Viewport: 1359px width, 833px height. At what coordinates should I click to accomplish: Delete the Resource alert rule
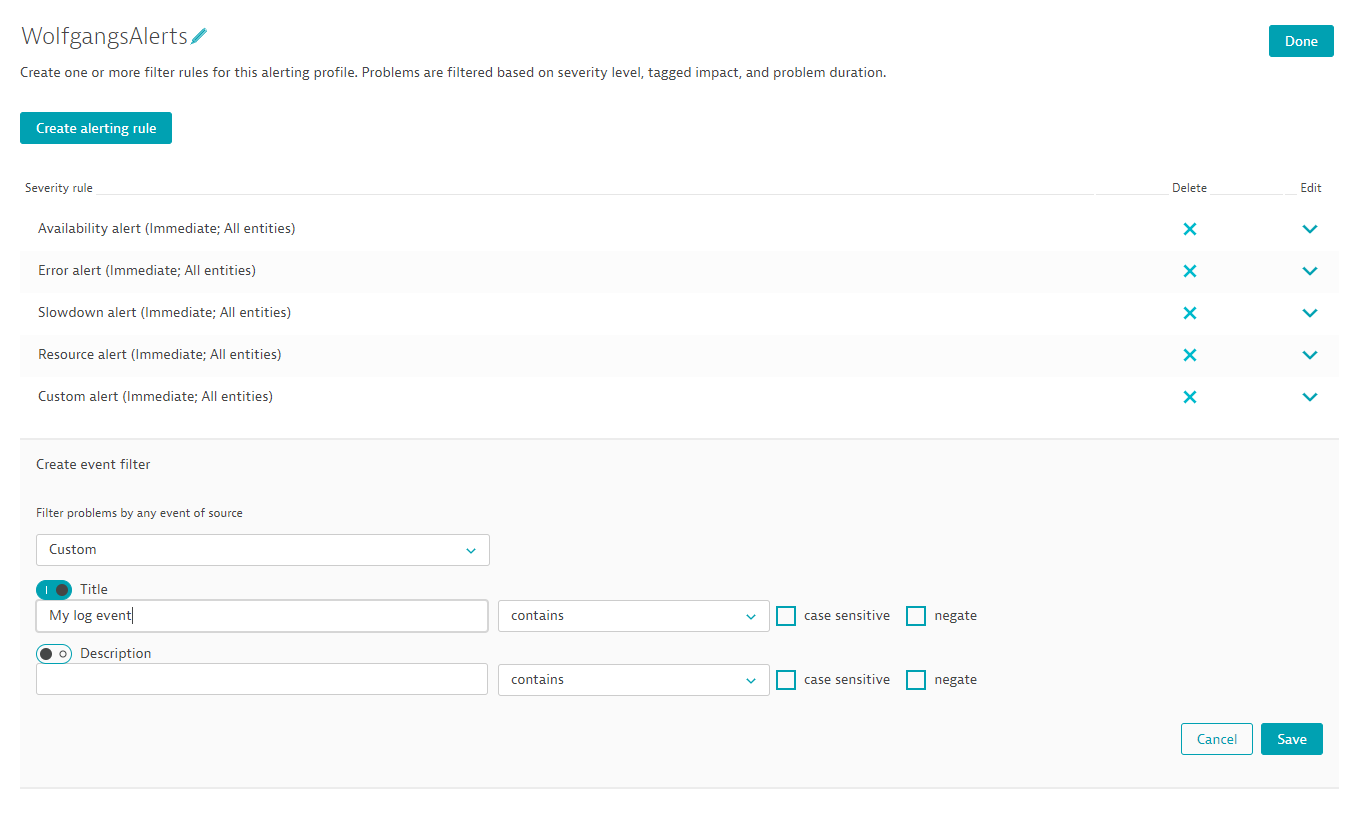tap(1189, 355)
